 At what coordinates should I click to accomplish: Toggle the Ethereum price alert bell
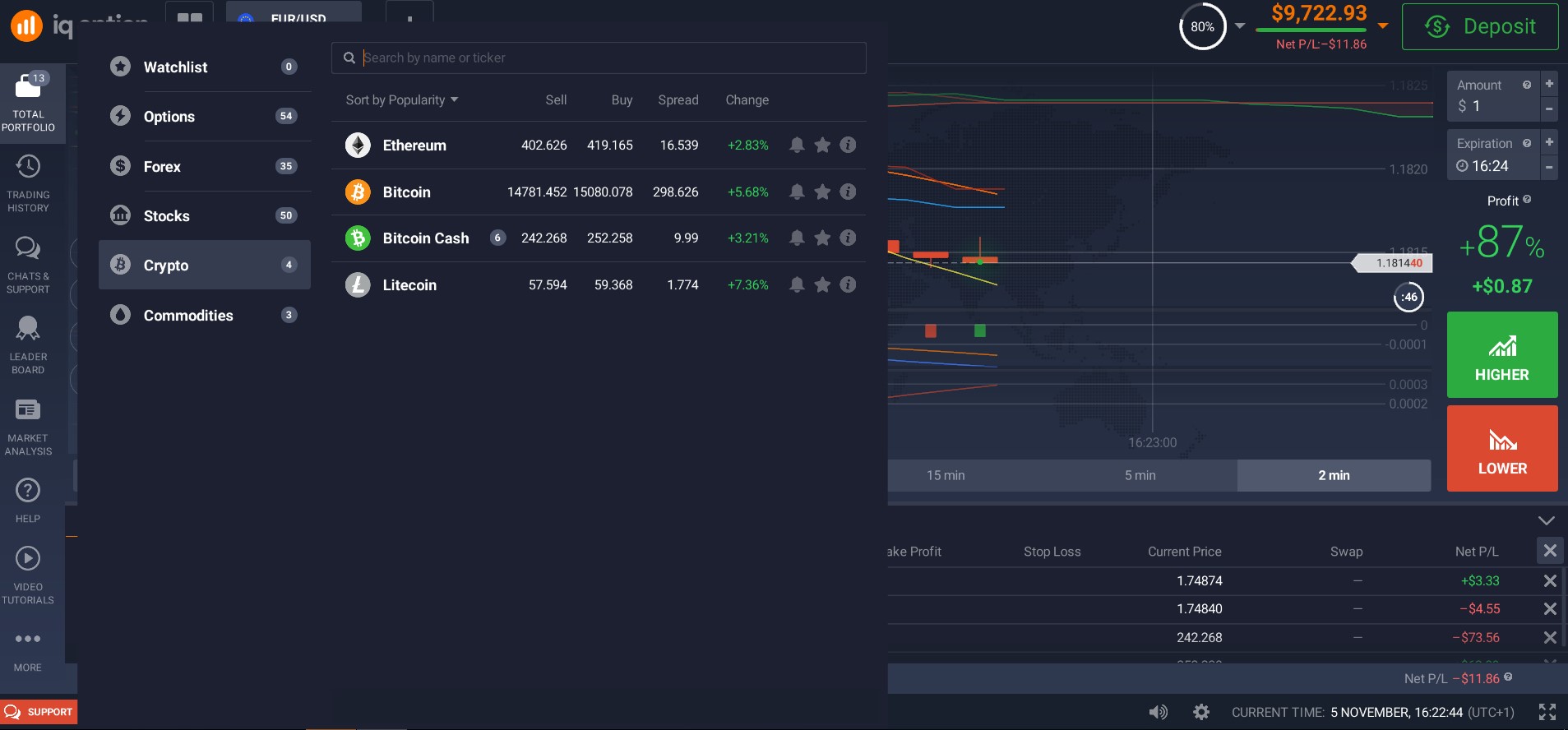click(797, 145)
